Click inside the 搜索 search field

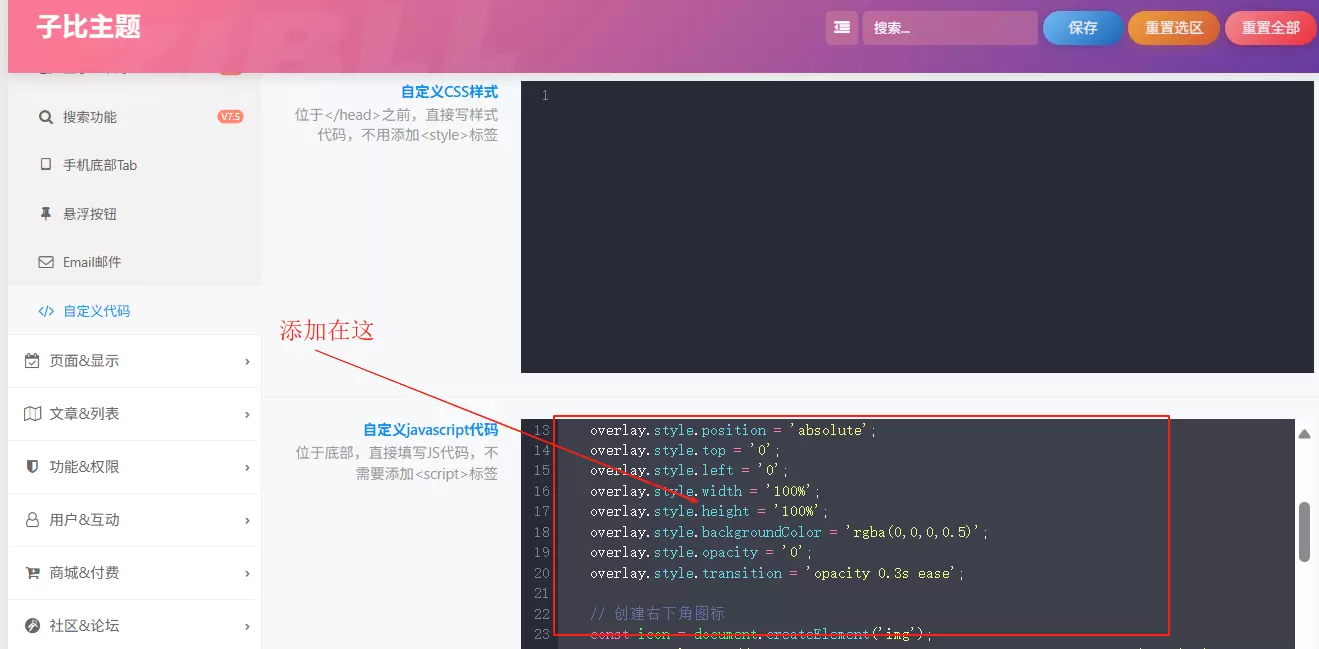click(x=950, y=28)
